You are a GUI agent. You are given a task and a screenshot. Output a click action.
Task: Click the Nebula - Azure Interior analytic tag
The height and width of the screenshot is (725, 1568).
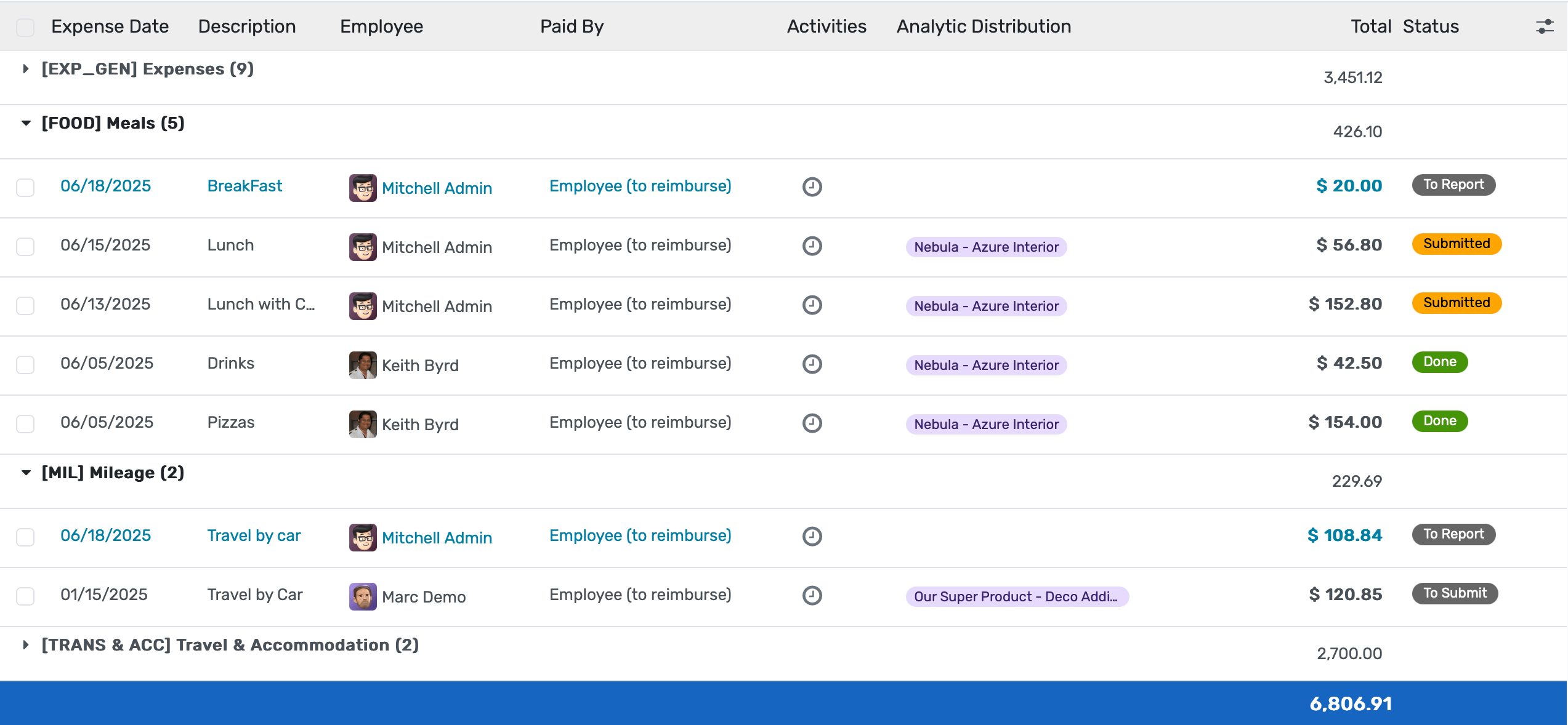pos(986,247)
